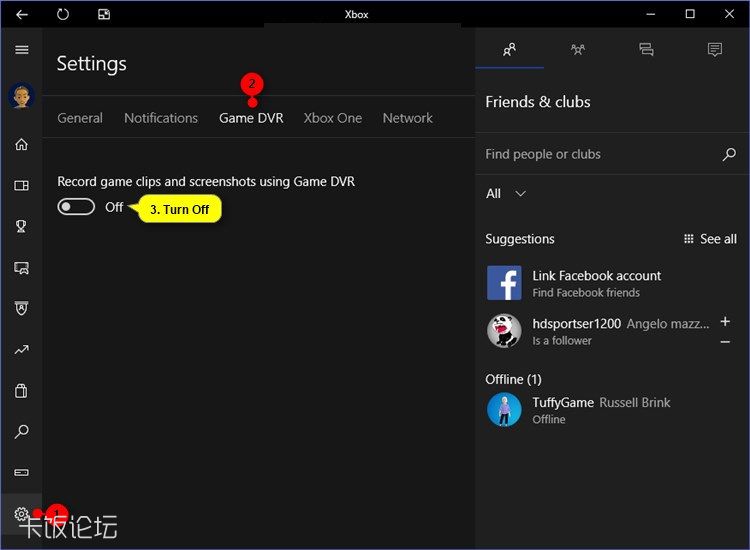Maximize the Xbox window
The width and height of the screenshot is (750, 550).
(690, 14)
